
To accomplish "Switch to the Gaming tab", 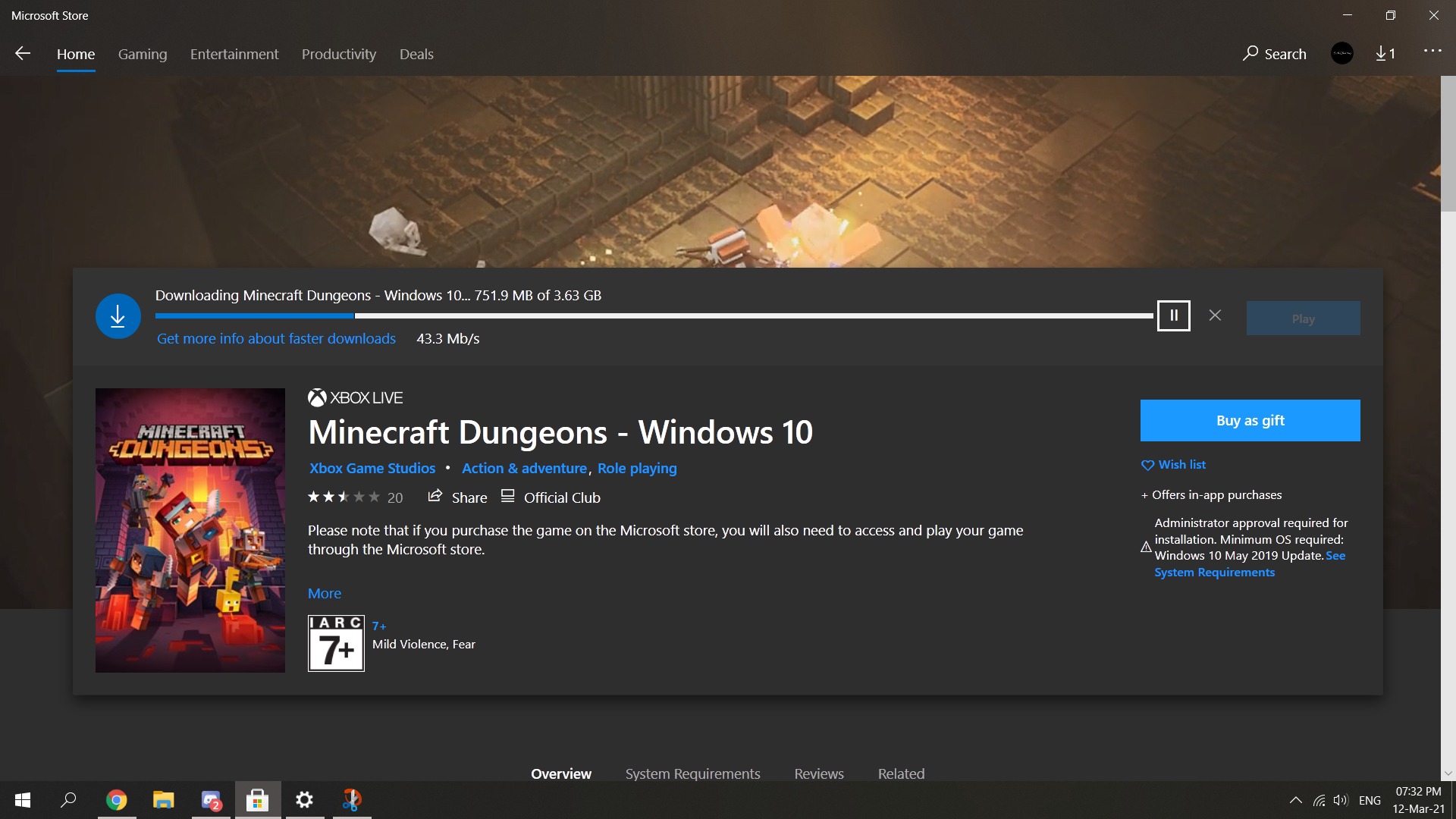I will click(x=143, y=54).
